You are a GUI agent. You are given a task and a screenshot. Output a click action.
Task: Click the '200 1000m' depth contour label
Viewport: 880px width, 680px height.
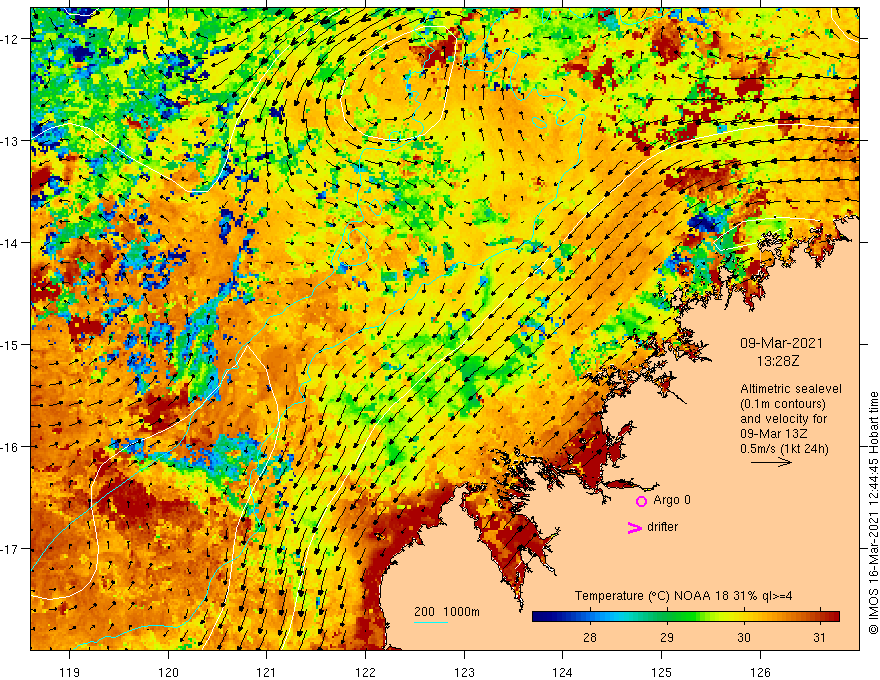pos(447,612)
